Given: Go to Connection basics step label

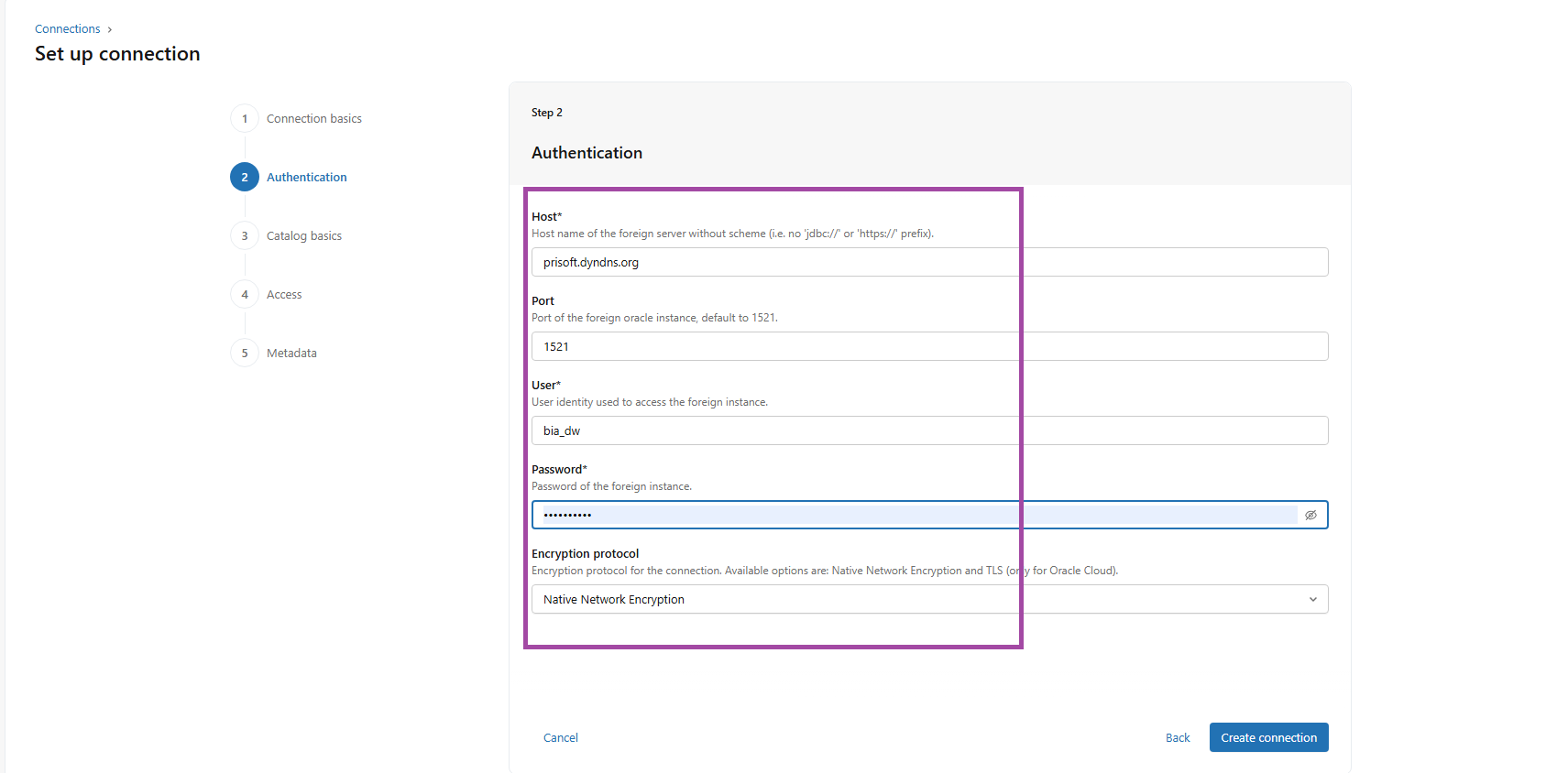Looking at the screenshot, I should 313,119.
